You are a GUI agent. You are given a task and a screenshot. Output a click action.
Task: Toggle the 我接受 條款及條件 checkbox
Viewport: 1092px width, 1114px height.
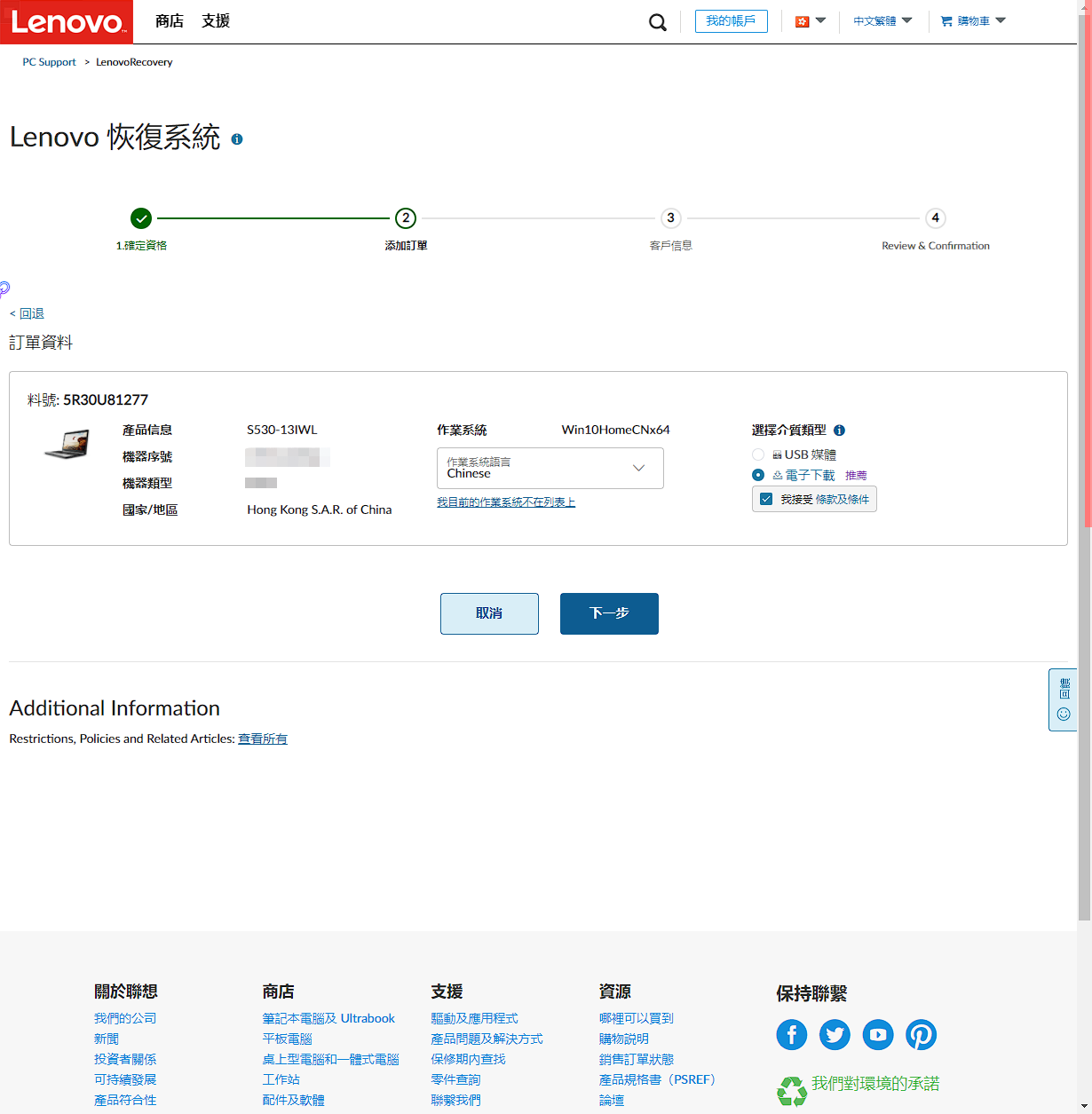(766, 499)
